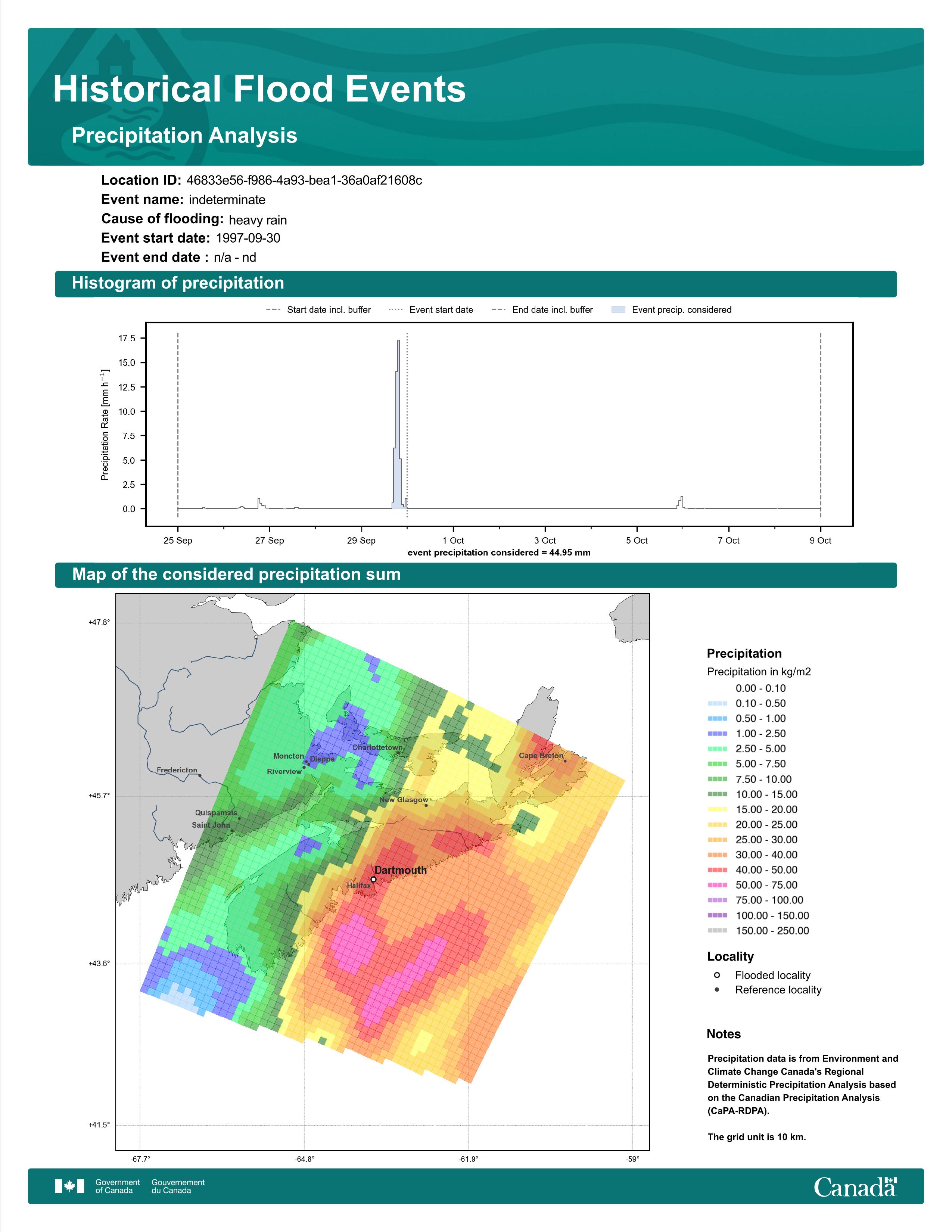Click the event end date 'n/a - nd'
Viewport: 952px width, 1232px height.
click(x=235, y=257)
